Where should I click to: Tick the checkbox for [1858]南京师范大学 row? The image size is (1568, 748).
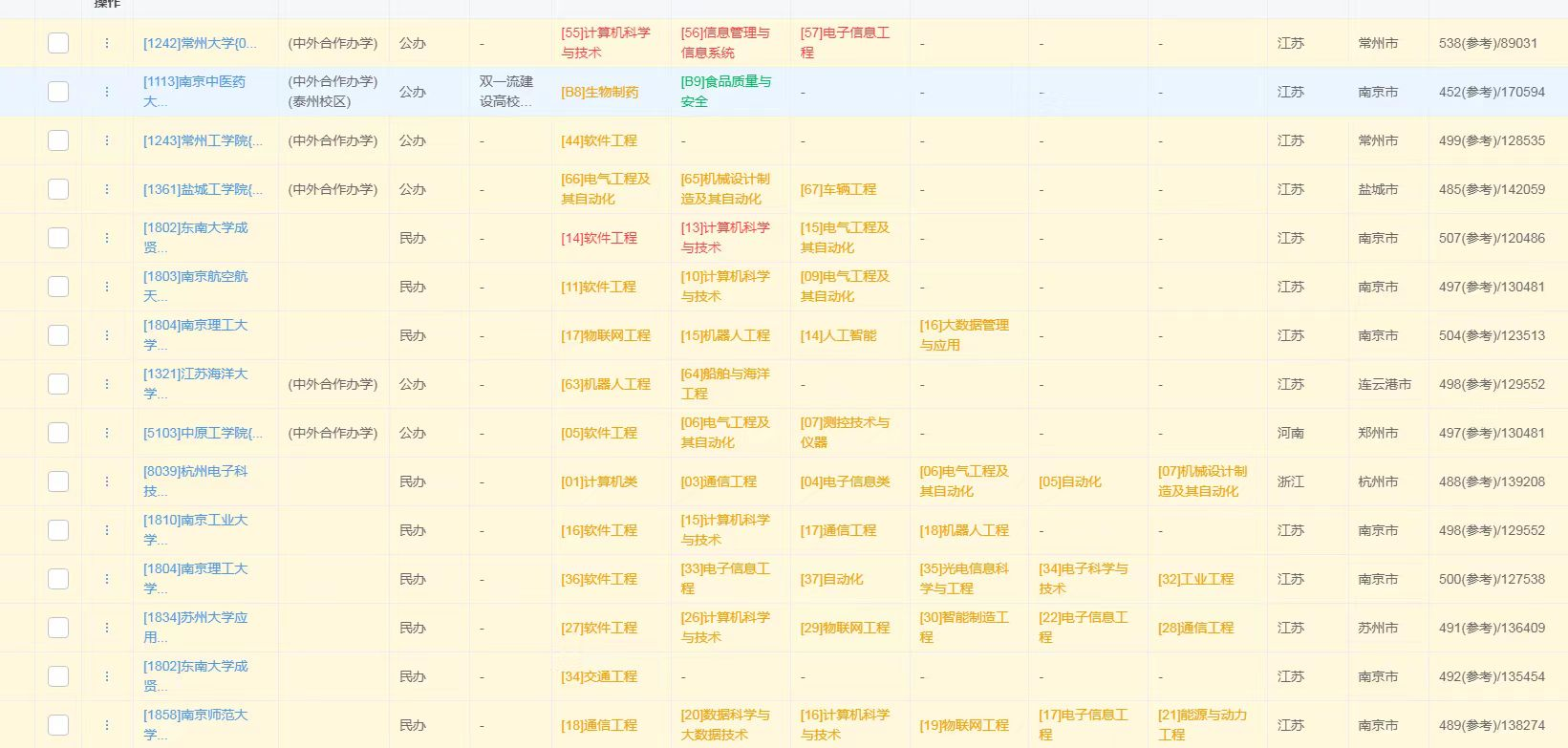click(x=58, y=725)
